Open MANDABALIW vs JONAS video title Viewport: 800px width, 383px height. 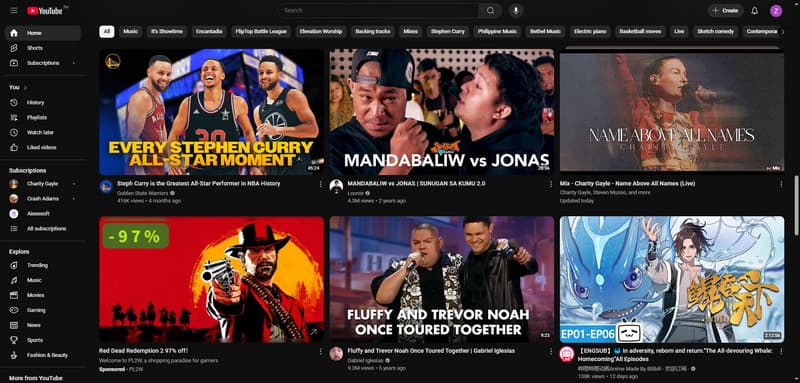(416, 184)
